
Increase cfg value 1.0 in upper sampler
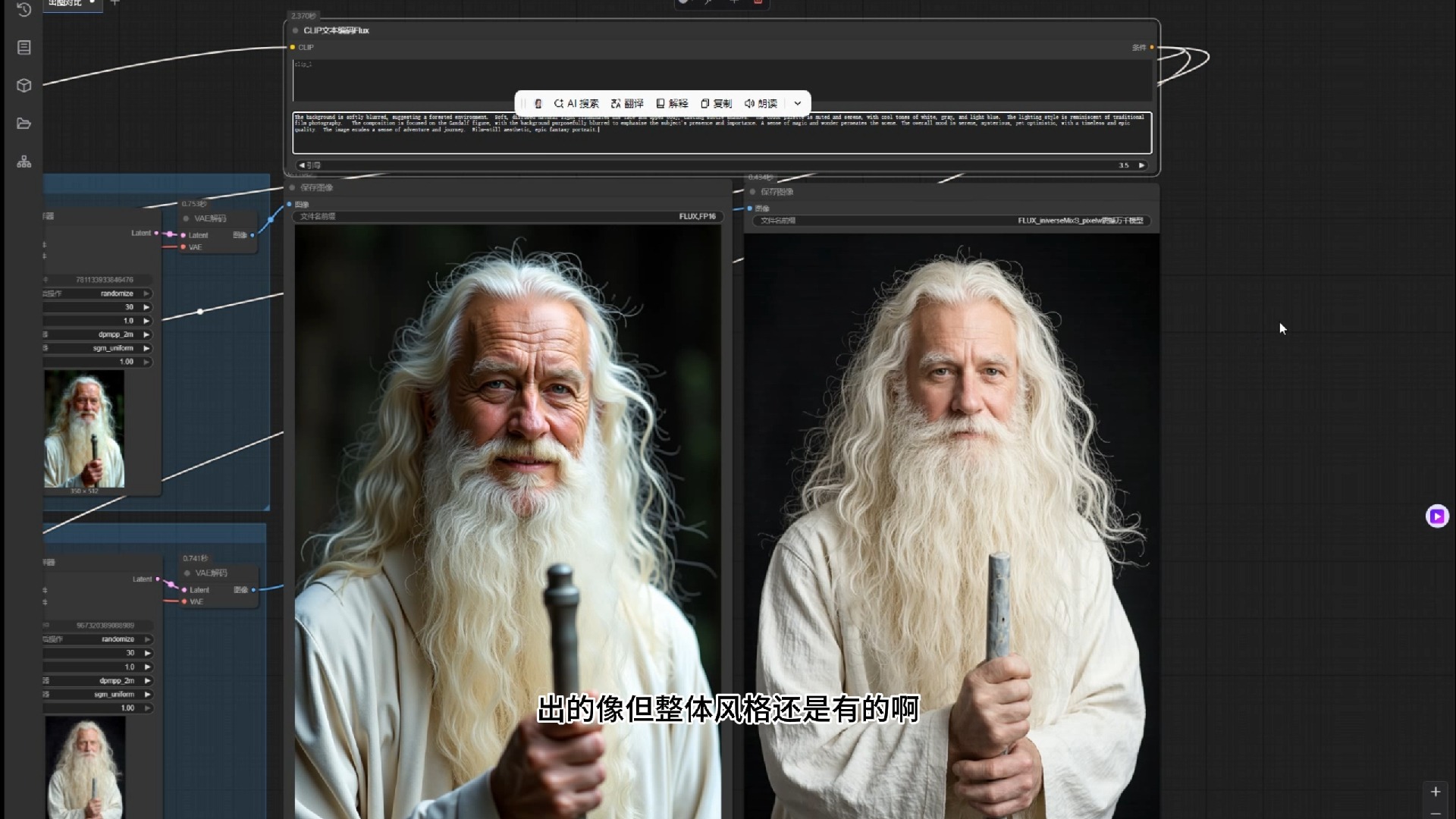pos(146,321)
